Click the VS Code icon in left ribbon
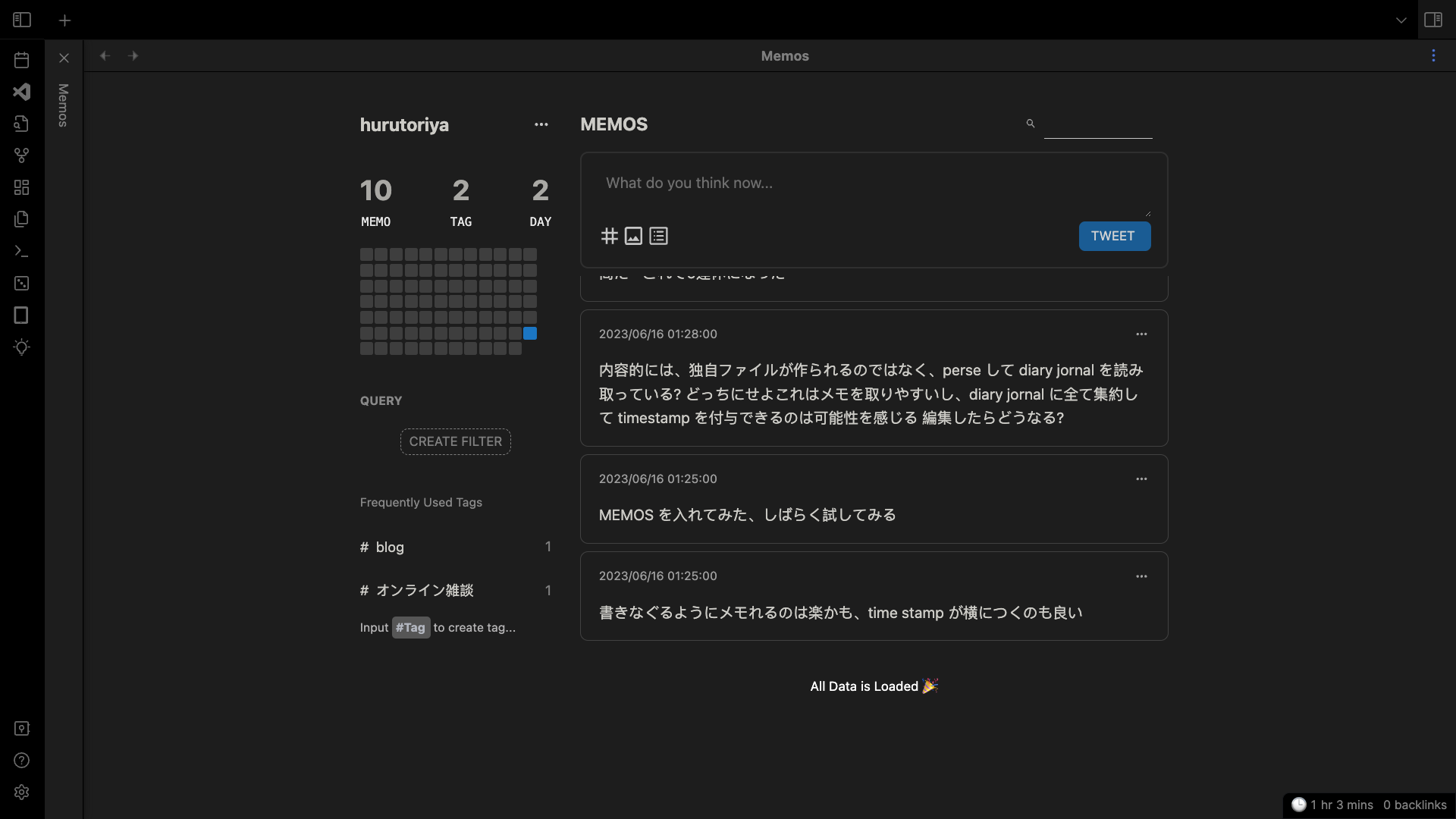1456x819 pixels. 21,92
